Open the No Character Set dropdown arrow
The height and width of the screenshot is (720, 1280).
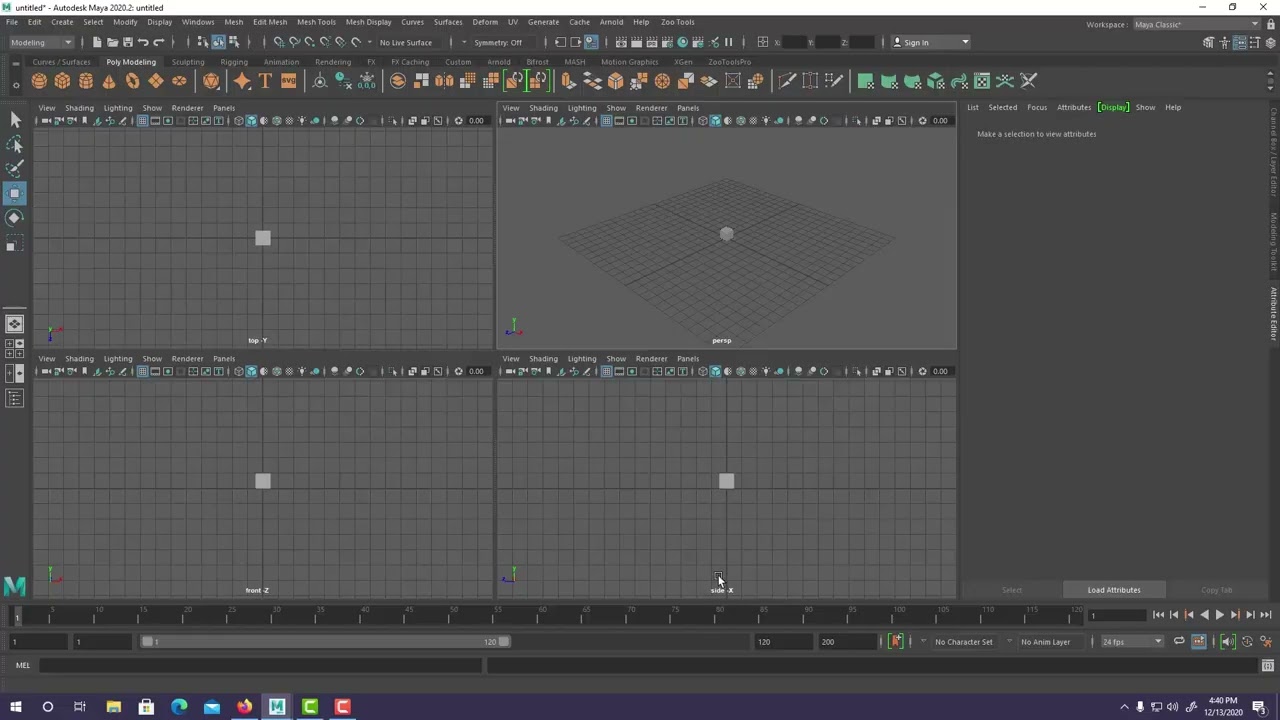923,642
